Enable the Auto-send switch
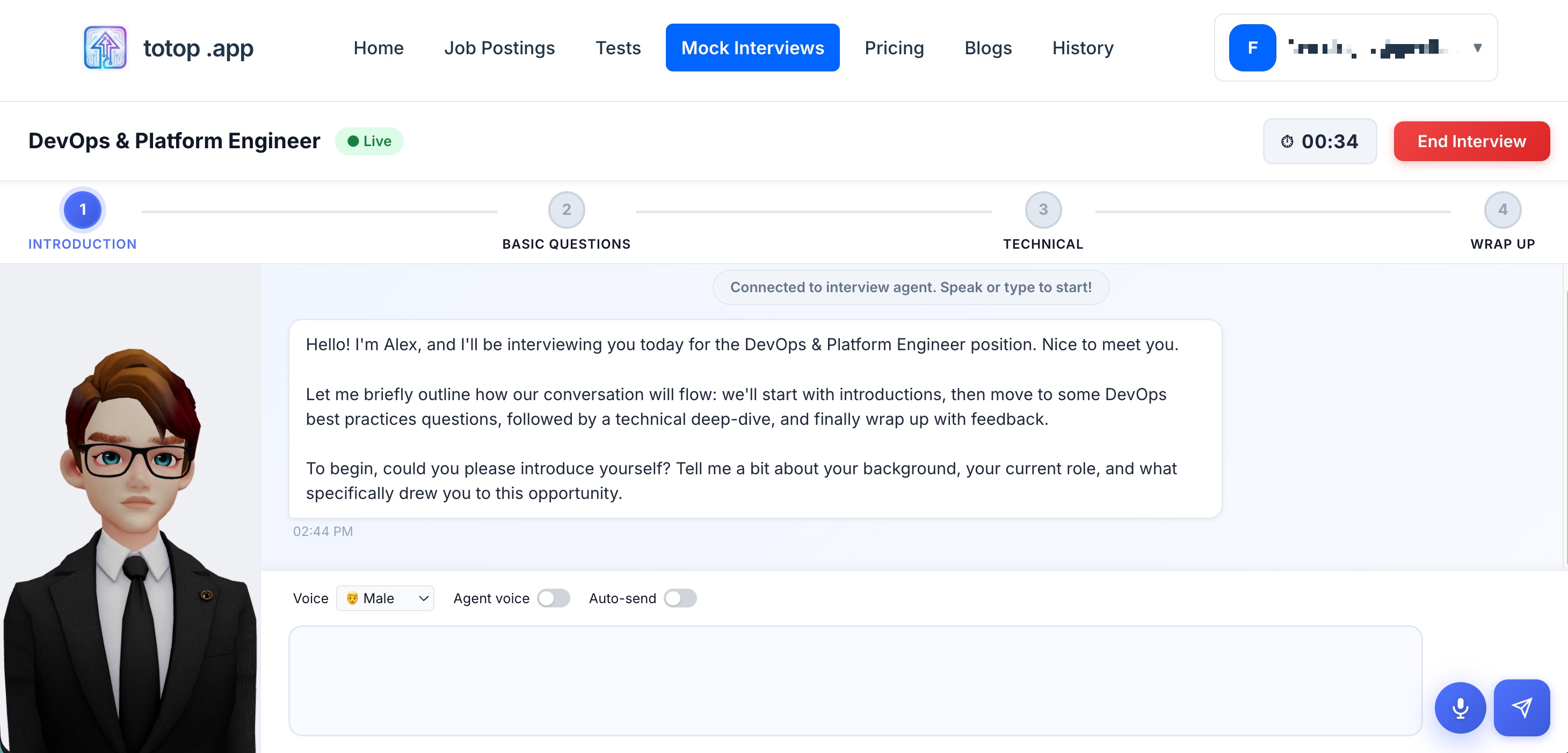 click(x=680, y=598)
